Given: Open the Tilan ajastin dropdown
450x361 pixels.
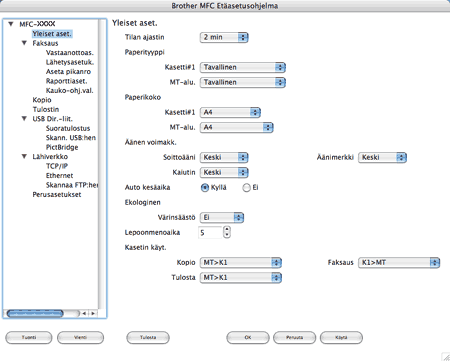Looking at the screenshot, I should (x=224, y=37).
